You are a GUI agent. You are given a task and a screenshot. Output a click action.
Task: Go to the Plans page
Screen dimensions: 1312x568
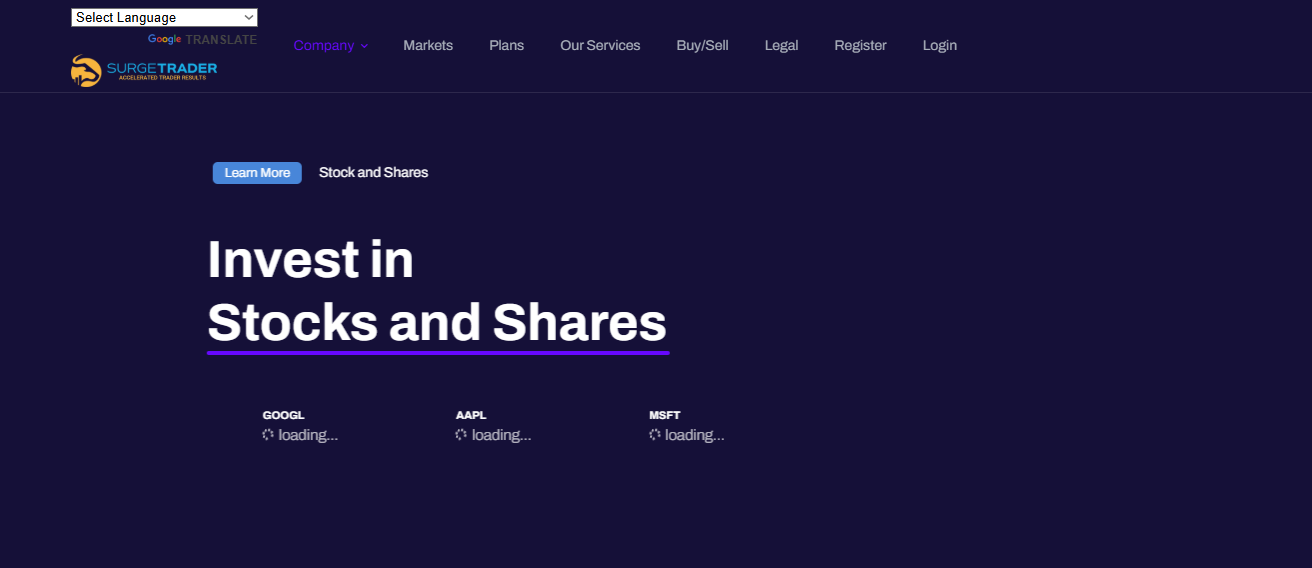pyautogui.click(x=506, y=45)
